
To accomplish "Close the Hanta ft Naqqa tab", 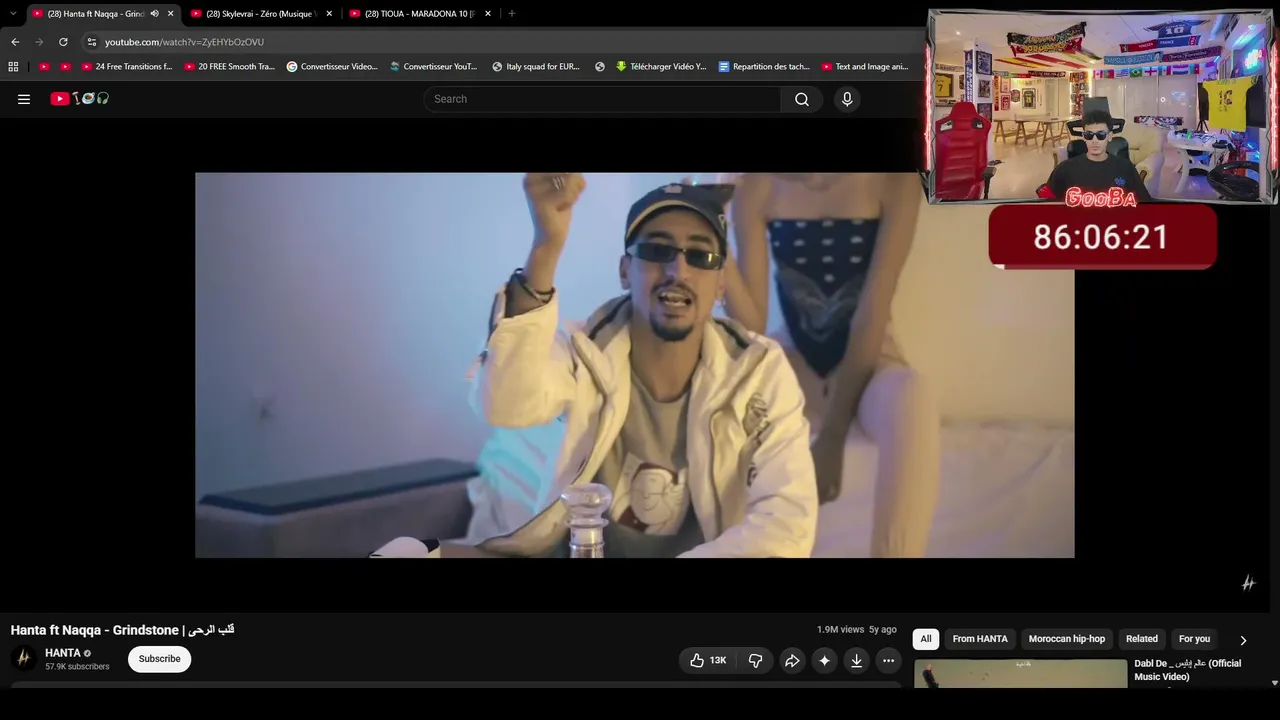I will point(170,14).
